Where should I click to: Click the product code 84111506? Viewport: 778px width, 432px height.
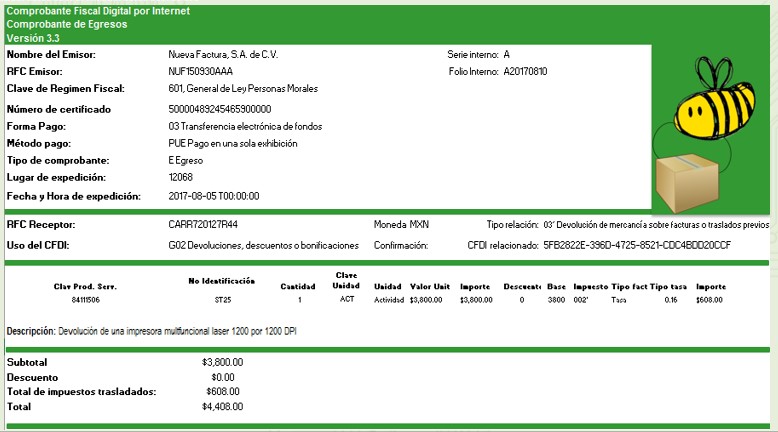pyautogui.click(x=86, y=299)
